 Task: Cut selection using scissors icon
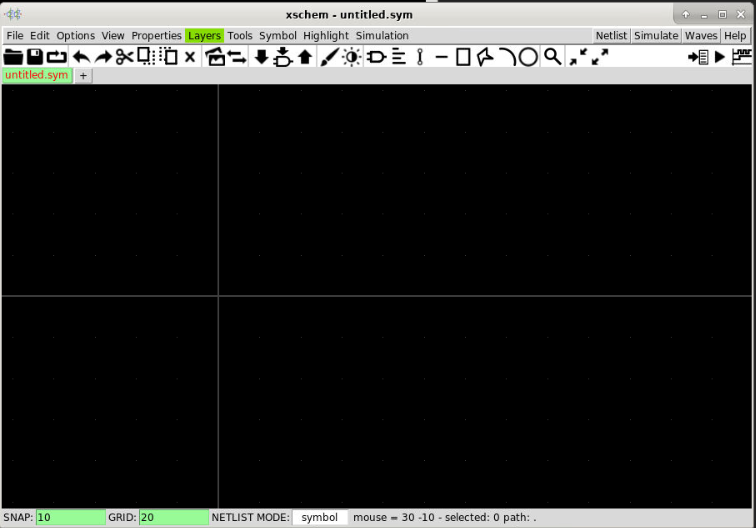124,57
